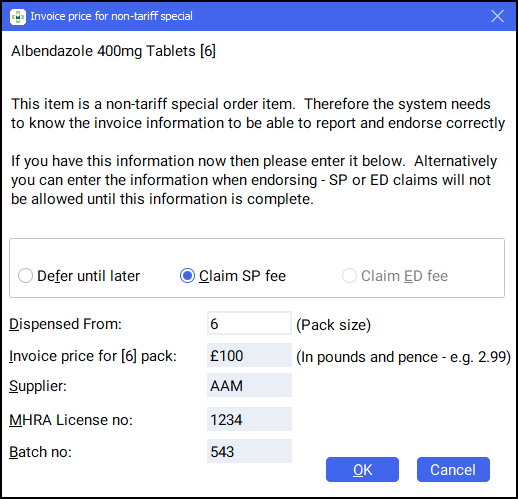
Task: Click the dialog title bar text
Action: point(112,16)
